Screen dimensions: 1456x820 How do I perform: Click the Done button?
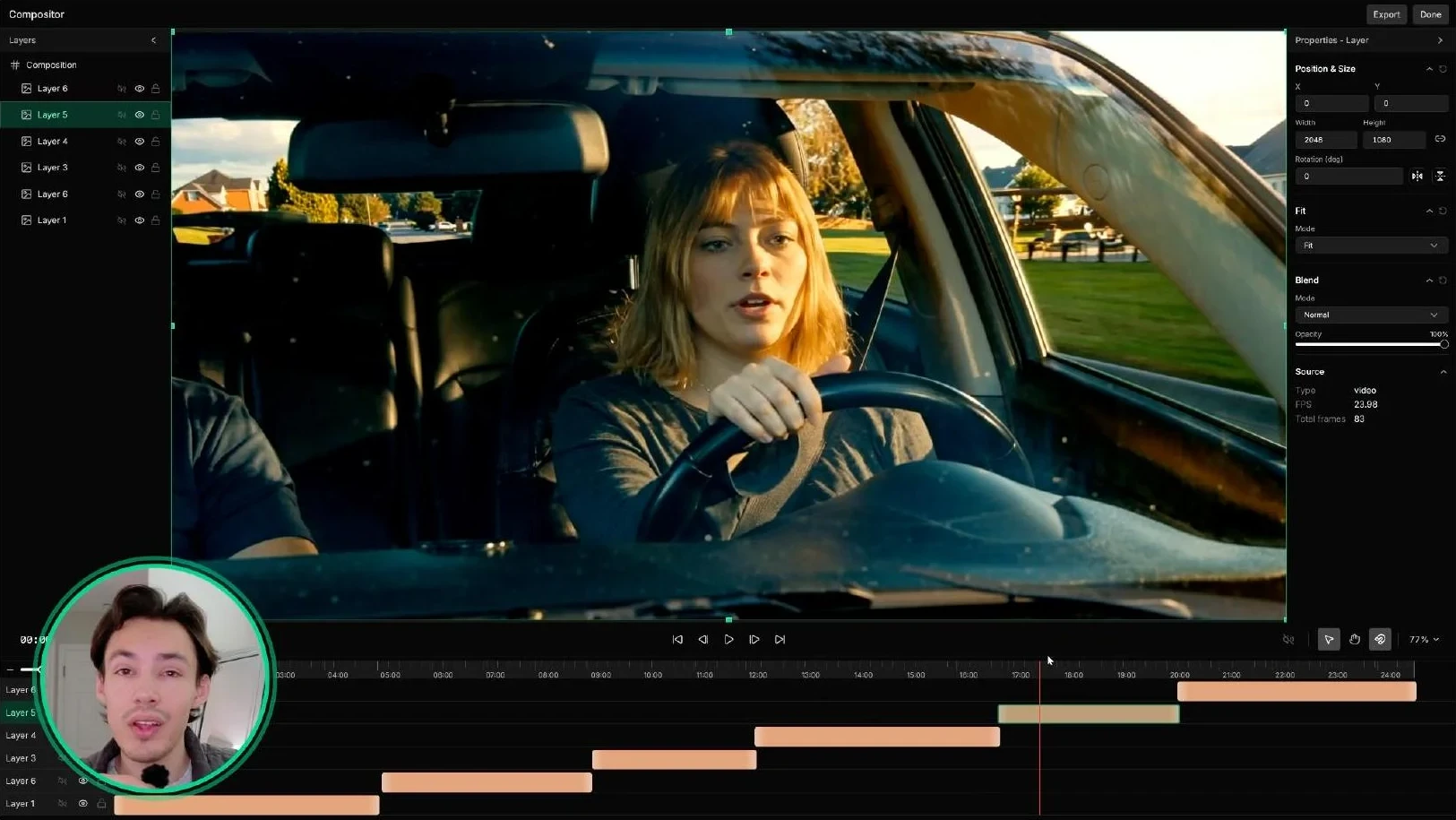click(x=1430, y=14)
